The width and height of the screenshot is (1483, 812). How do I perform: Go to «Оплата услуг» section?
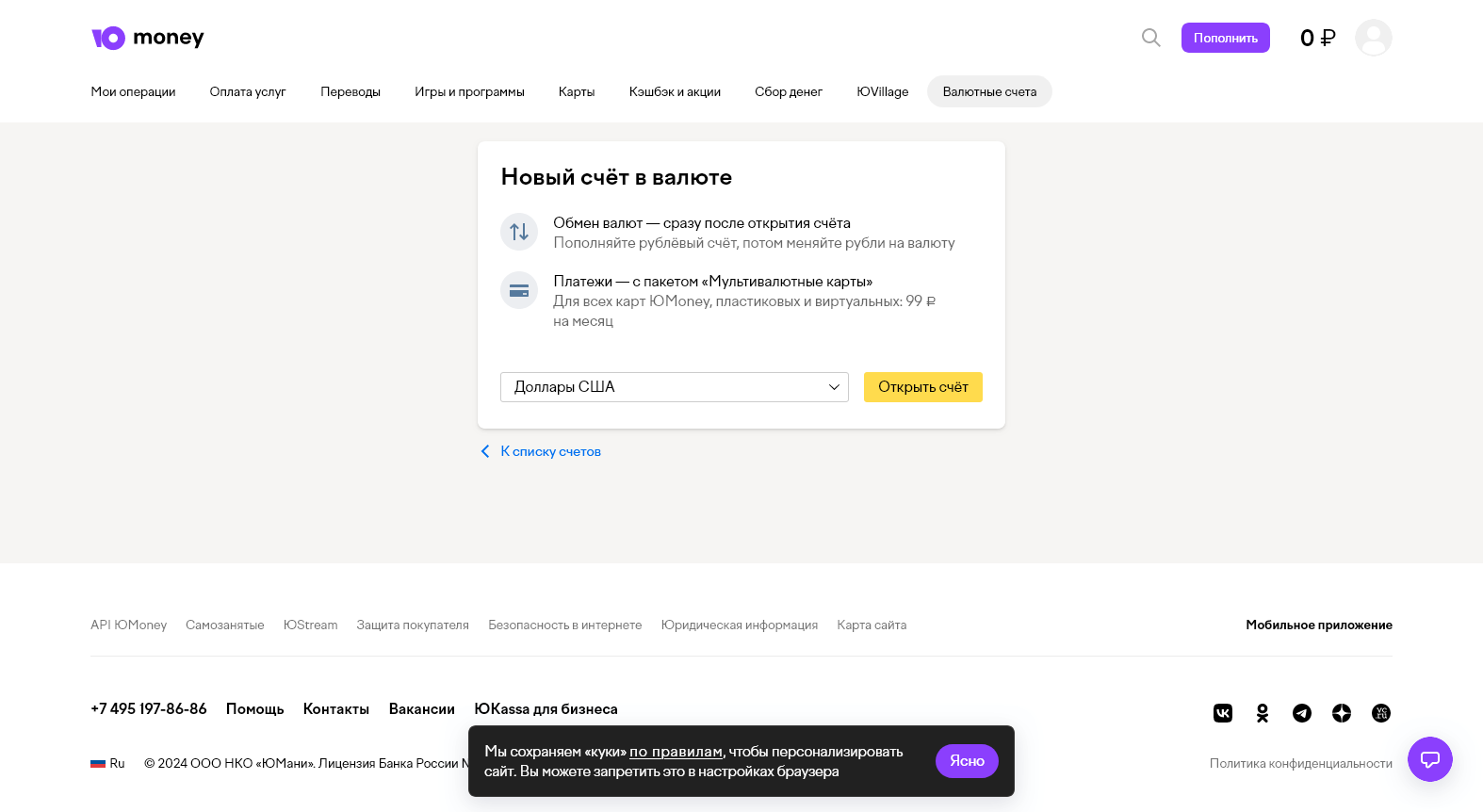tap(248, 91)
